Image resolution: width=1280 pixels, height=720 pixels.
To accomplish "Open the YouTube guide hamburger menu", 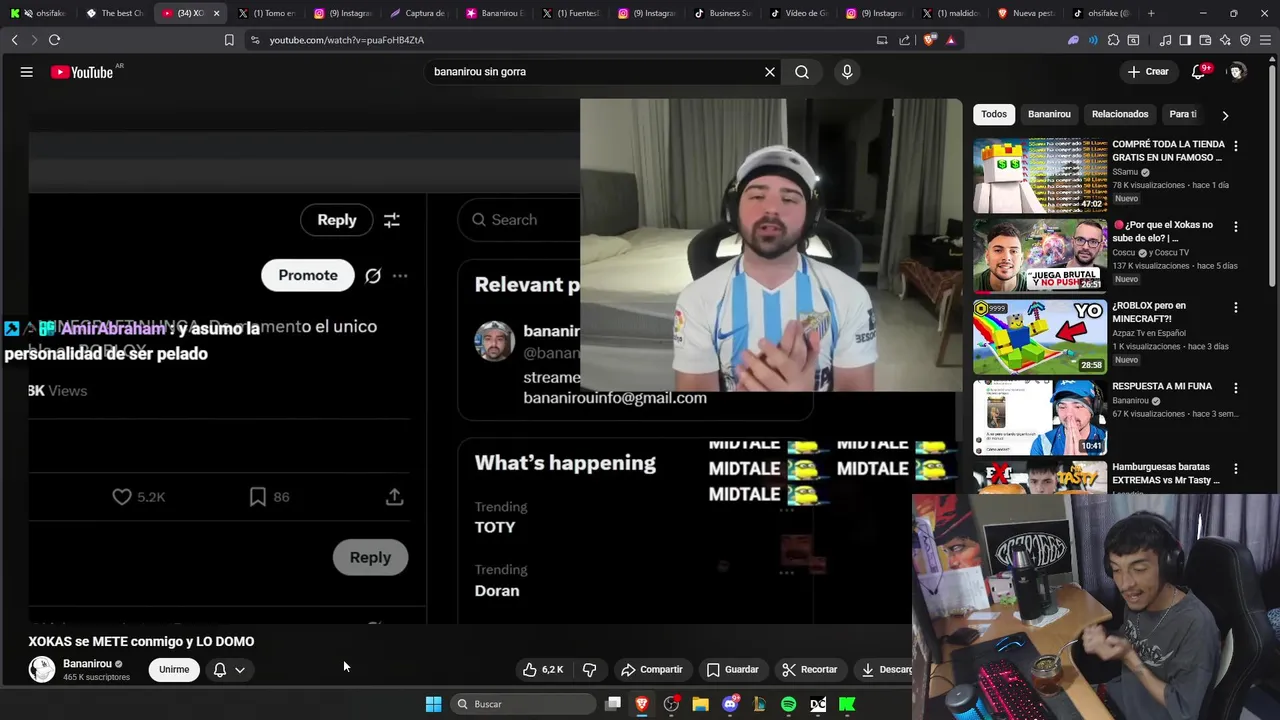I will pyautogui.click(x=27, y=72).
